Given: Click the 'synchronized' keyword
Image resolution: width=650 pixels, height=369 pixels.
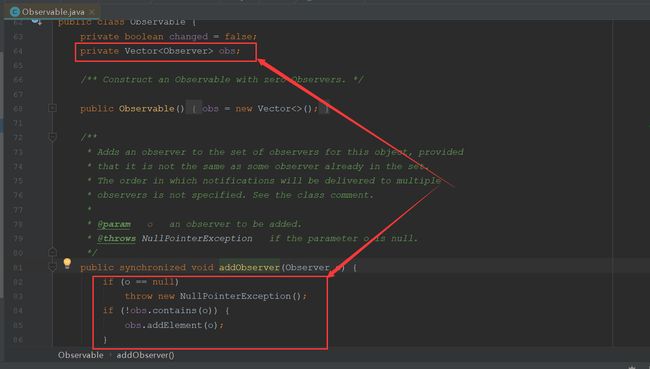Looking at the screenshot, I should point(152,267).
